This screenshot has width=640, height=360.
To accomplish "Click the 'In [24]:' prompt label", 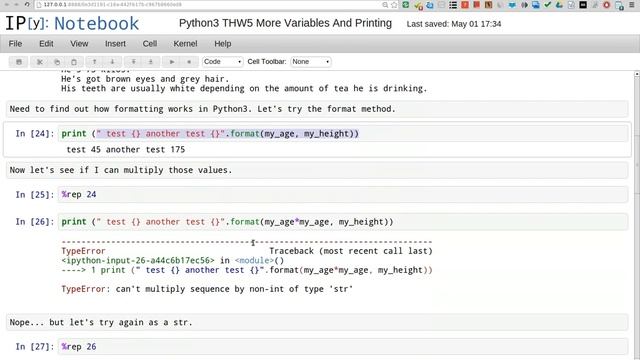I will (35, 133).
